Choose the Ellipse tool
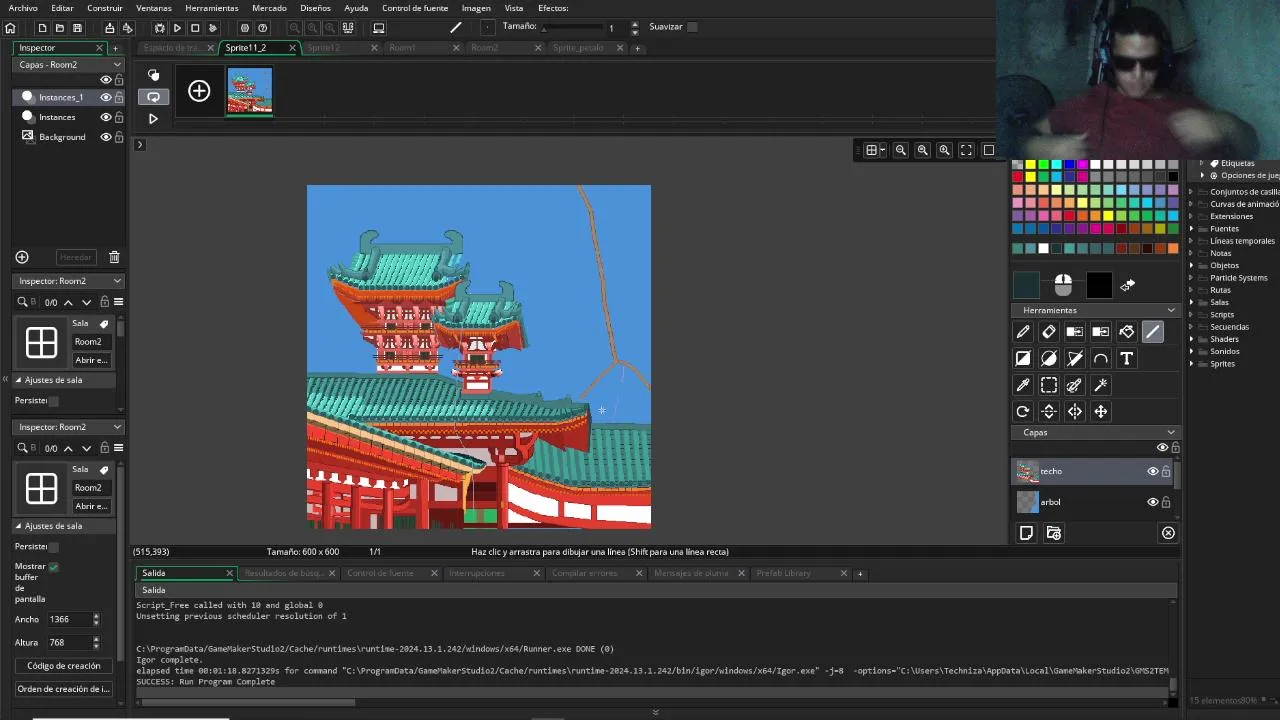Image resolution: width=1280 pixels, height=720 pixels. [x=1049, y=358]
